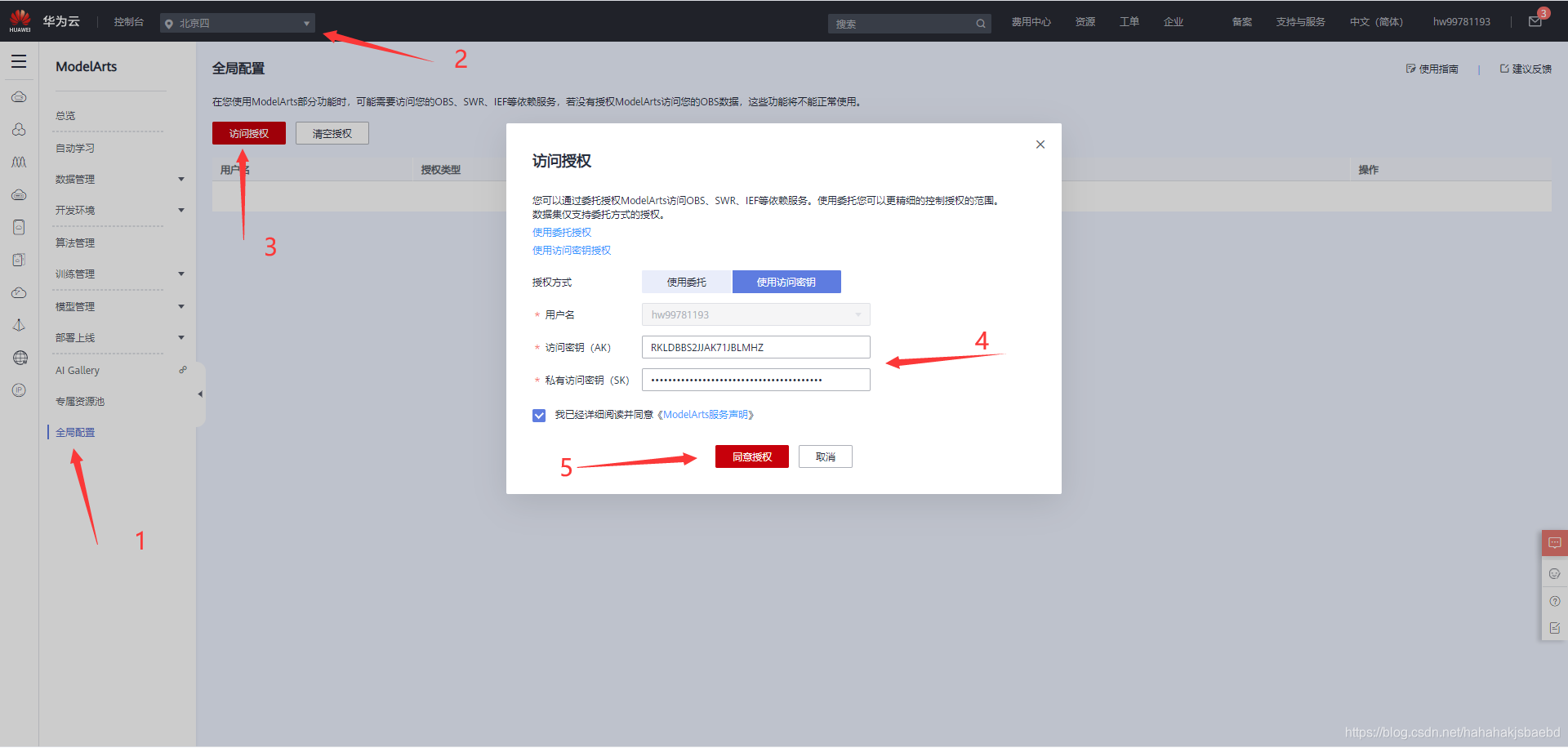
Task: Click the pyramid-shaped sidebar icon
Action: tap(19, 325)
